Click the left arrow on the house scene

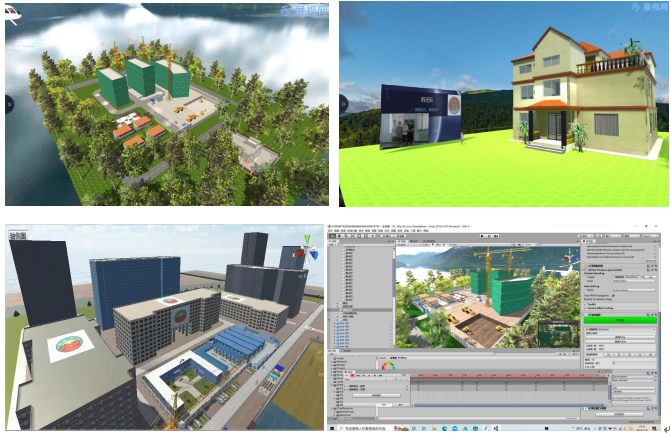click(343, 102)
